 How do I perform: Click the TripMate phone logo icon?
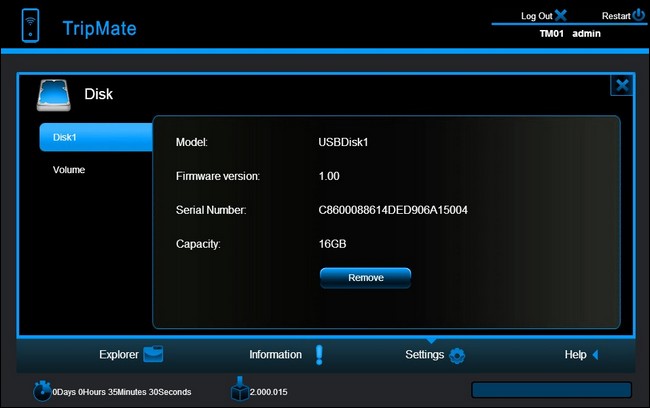click(30, 25)
